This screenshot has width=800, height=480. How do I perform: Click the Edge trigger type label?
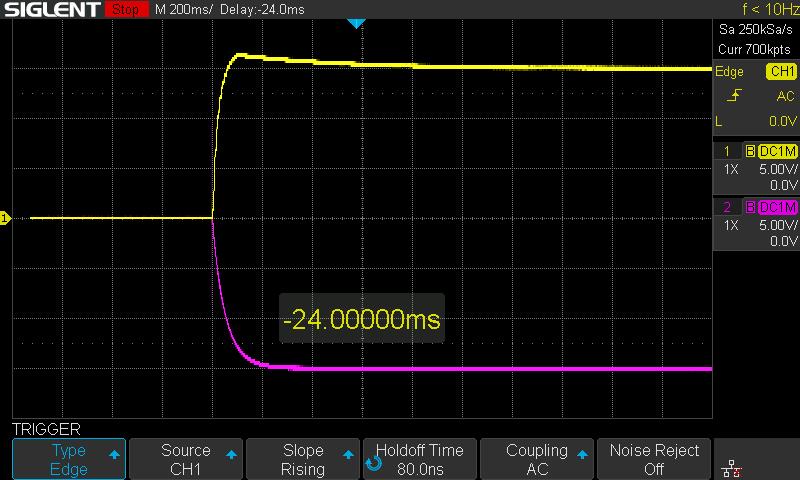[x=729, y=72]
